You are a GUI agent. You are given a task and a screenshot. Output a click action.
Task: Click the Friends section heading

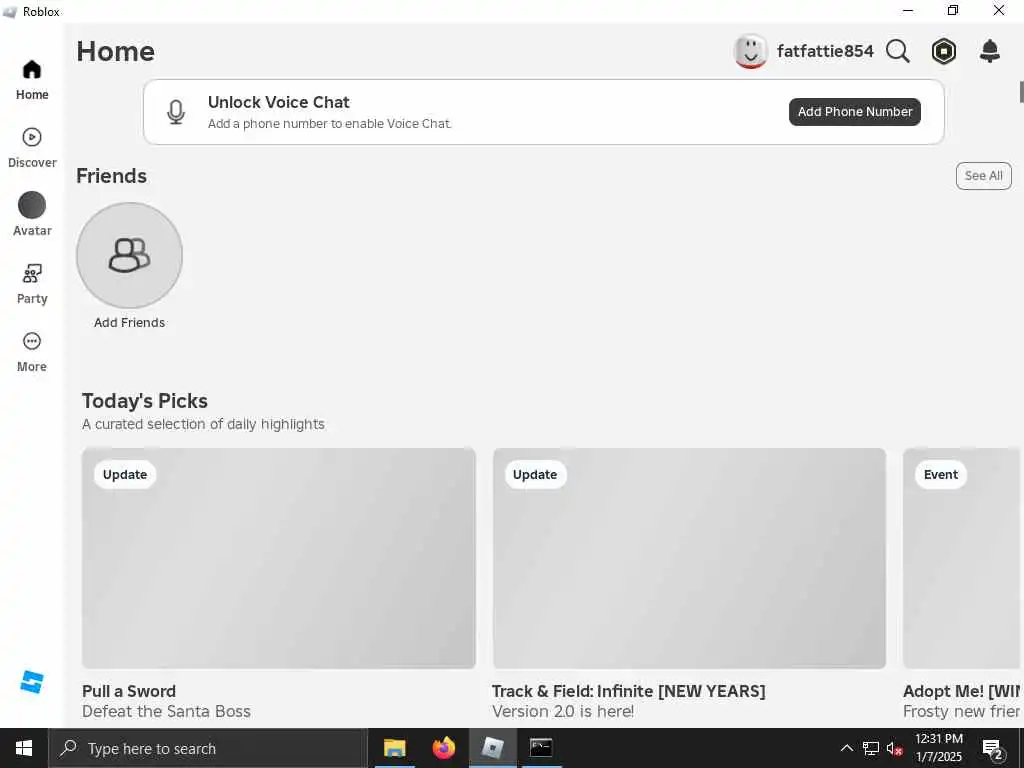[112, 176]
